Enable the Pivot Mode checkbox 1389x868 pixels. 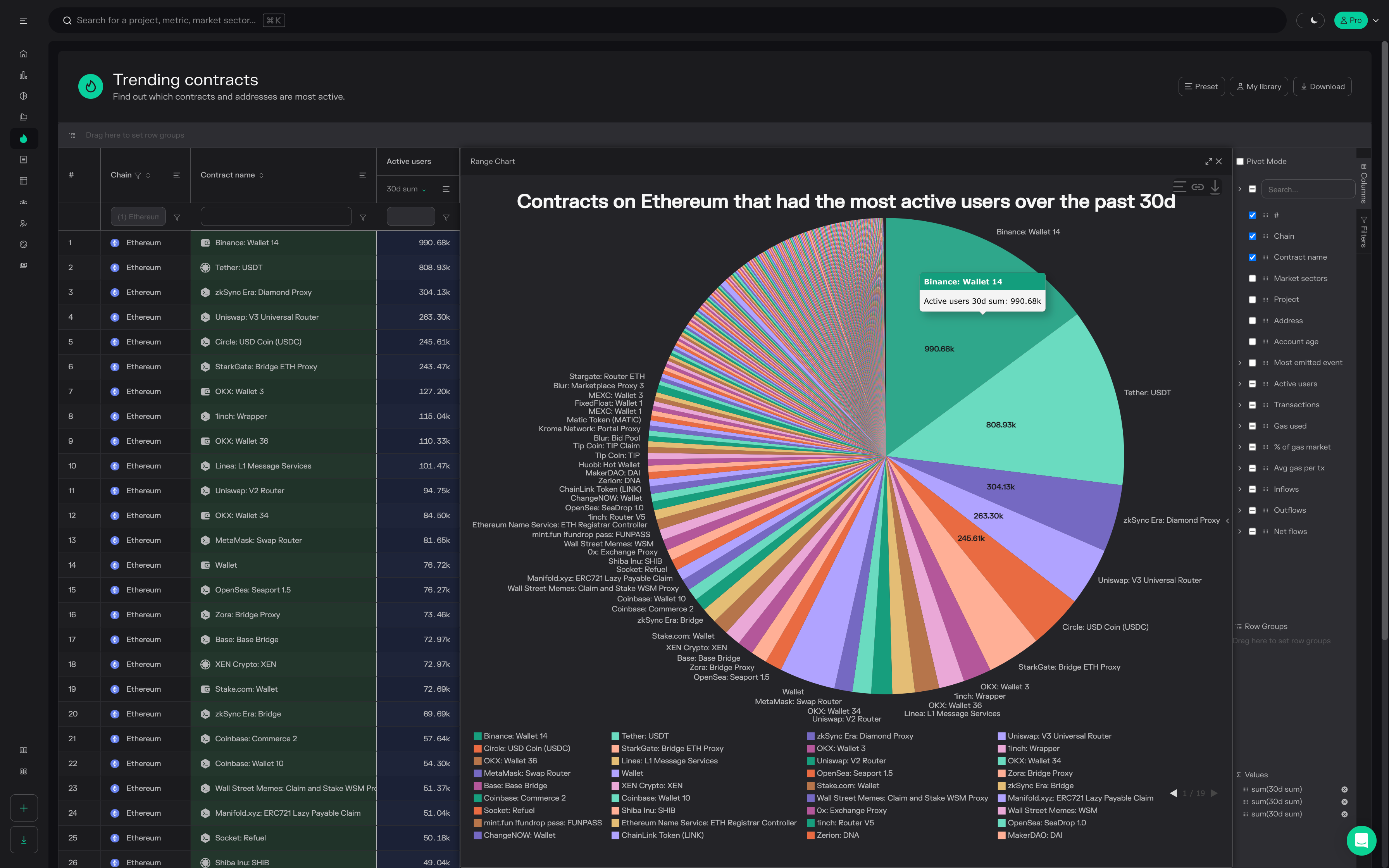(x=1240, y=161)
